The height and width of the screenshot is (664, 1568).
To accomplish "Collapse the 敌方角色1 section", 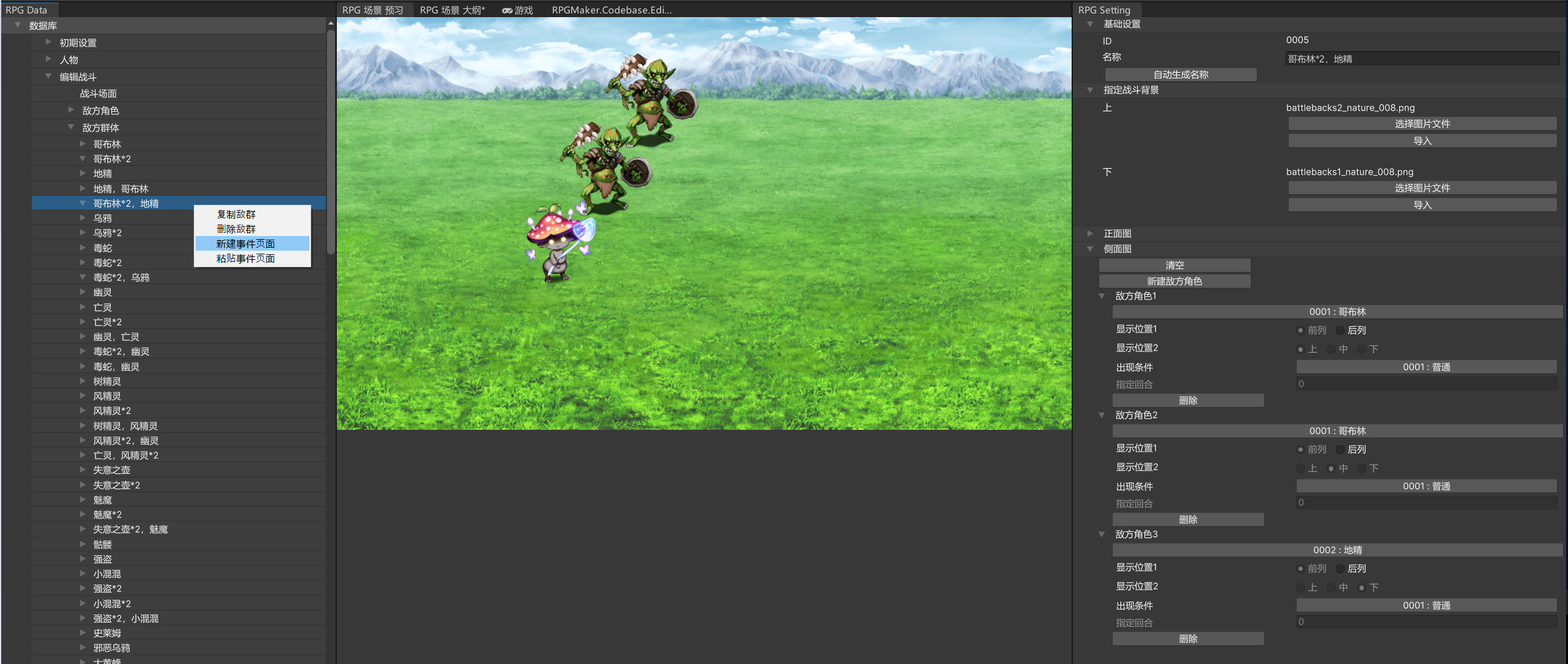I will [1102, 296].
